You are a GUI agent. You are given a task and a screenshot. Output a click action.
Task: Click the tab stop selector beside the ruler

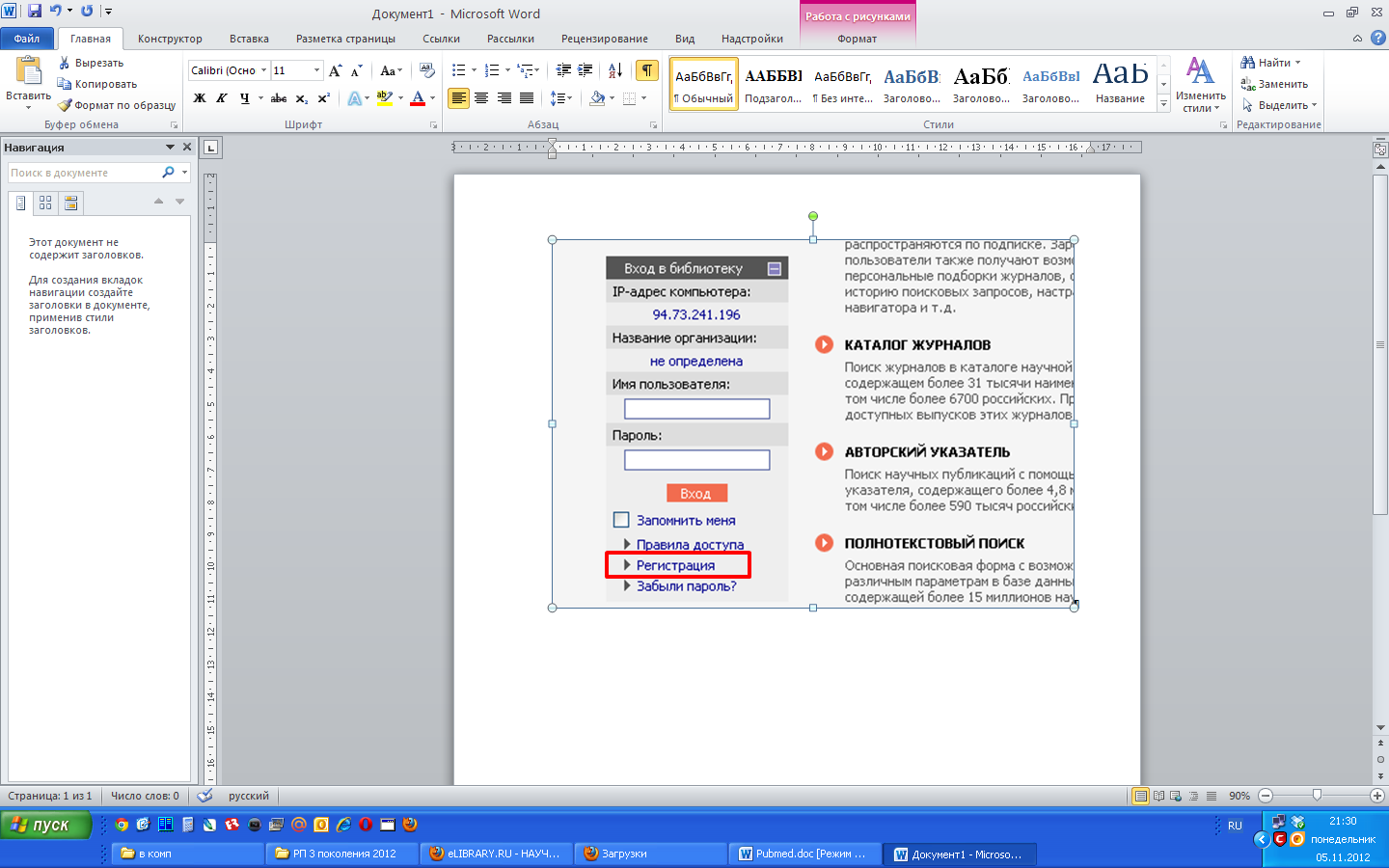[x=211, y=148]
